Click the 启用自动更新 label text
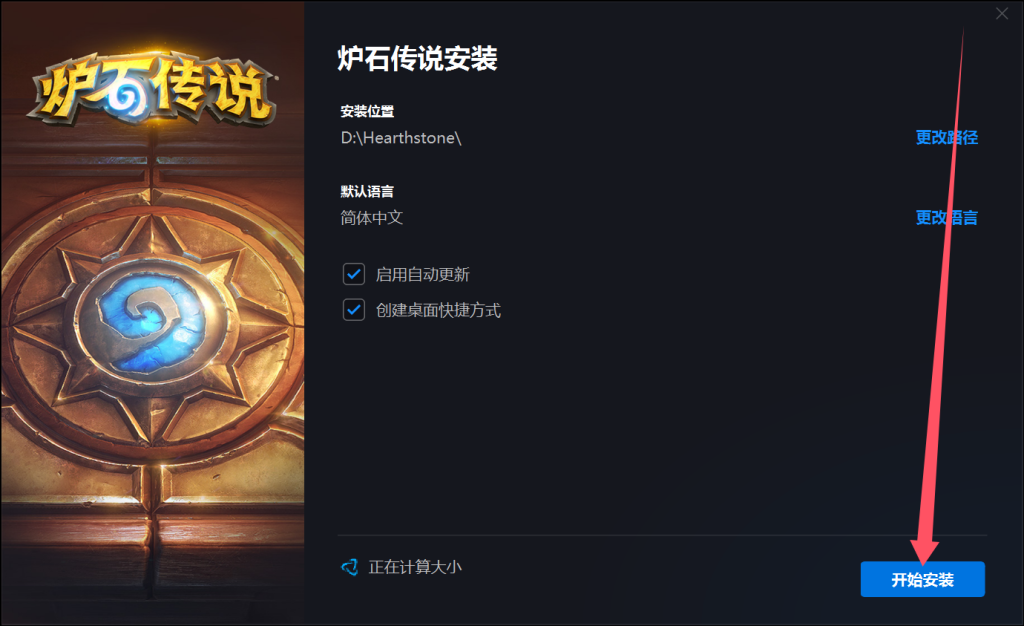Viewport: 1024px width, 626px height. click(423, 274)
